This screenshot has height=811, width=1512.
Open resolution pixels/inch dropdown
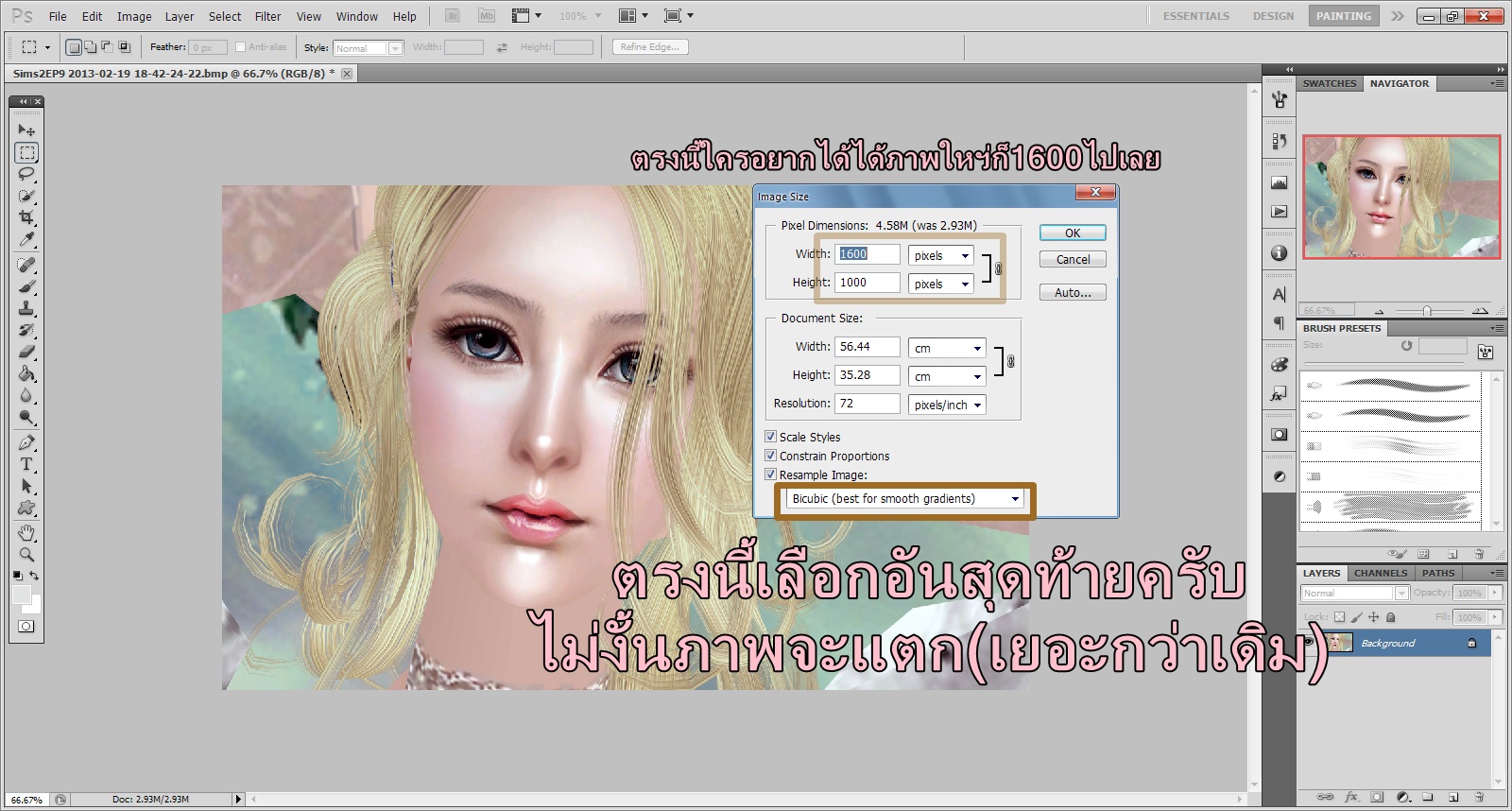pyautogui.click(x=947, y=405)
